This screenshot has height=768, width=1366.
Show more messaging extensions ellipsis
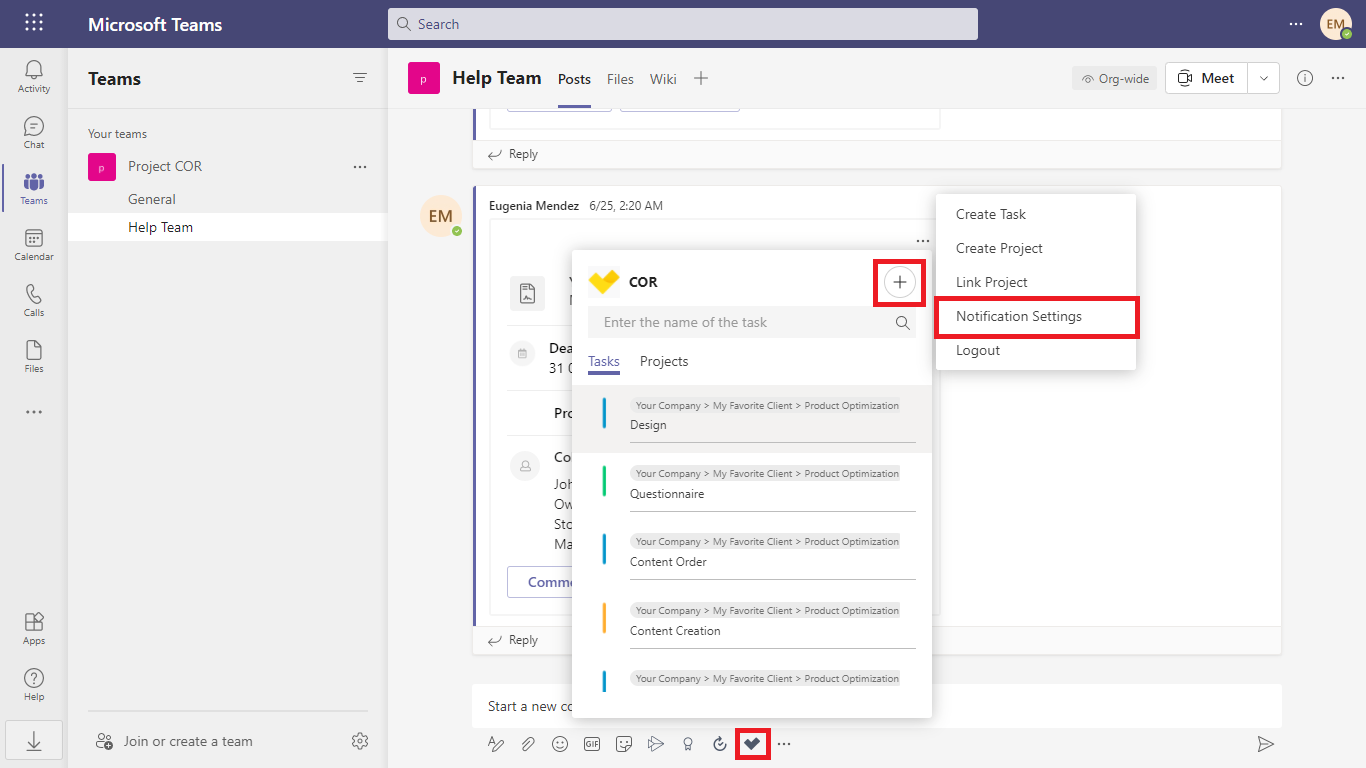pyautogui.click(x=784, y=743)
